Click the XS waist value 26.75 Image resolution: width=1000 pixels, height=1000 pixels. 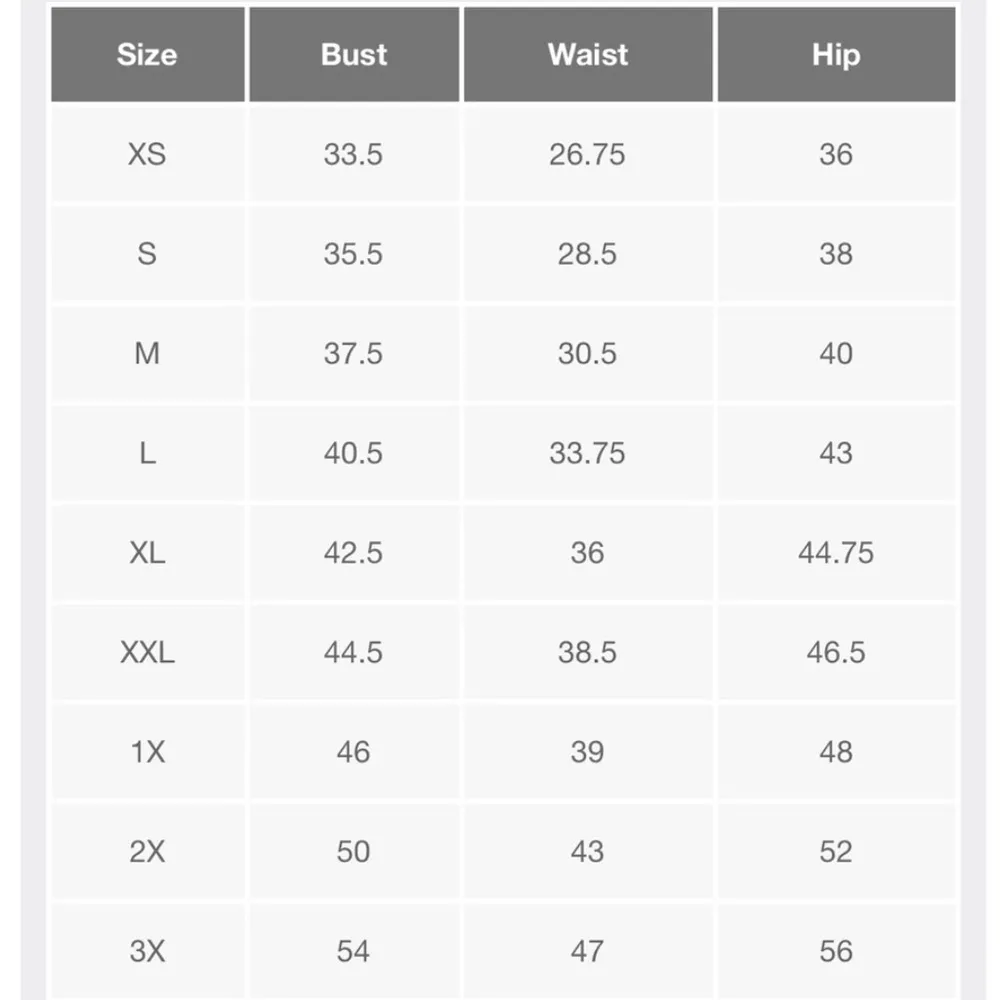[587, 154]
